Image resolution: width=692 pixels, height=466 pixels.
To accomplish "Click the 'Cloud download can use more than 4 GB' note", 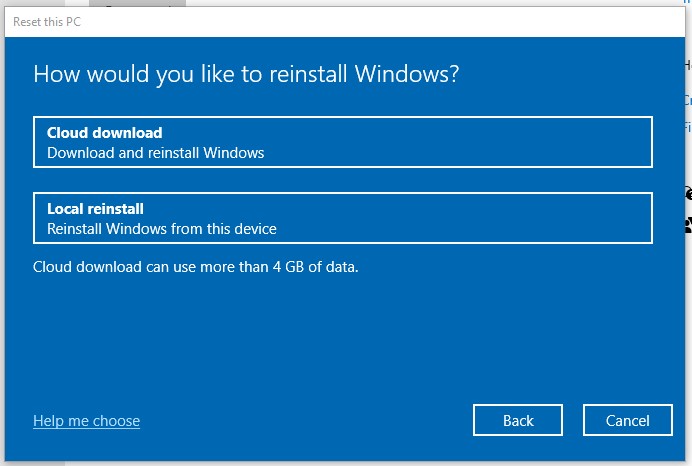I will click(196, 267).
